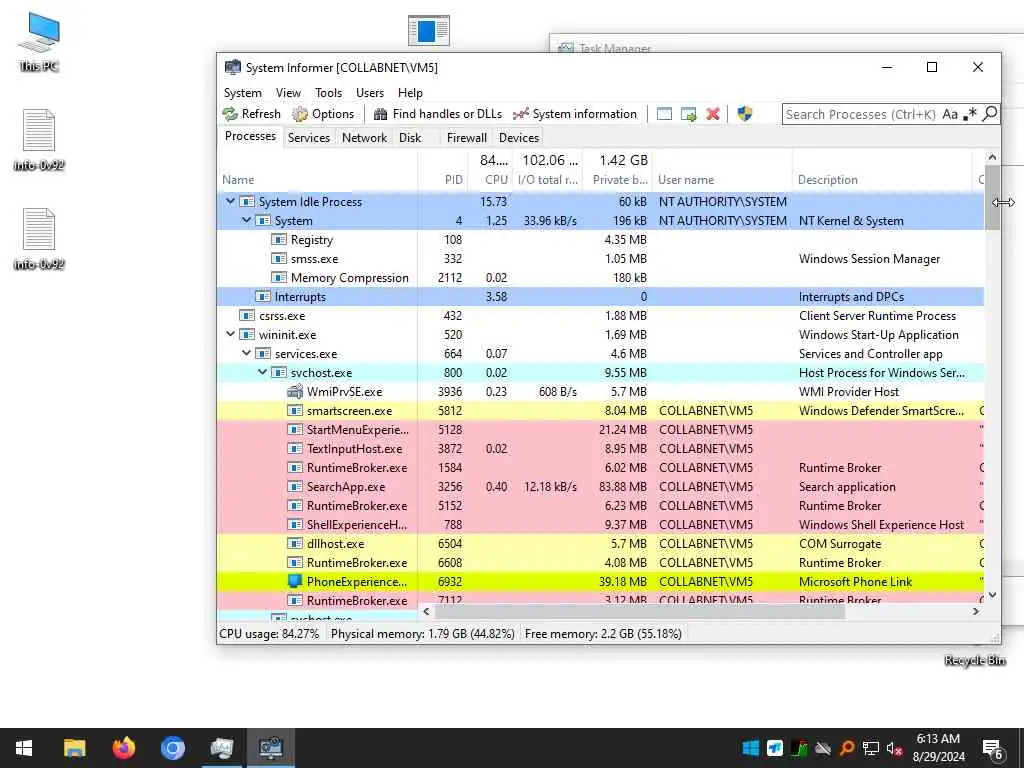Open This PC desktop icon
The width and height of the screenshot is (1024, 768).
tap(39, 42)
